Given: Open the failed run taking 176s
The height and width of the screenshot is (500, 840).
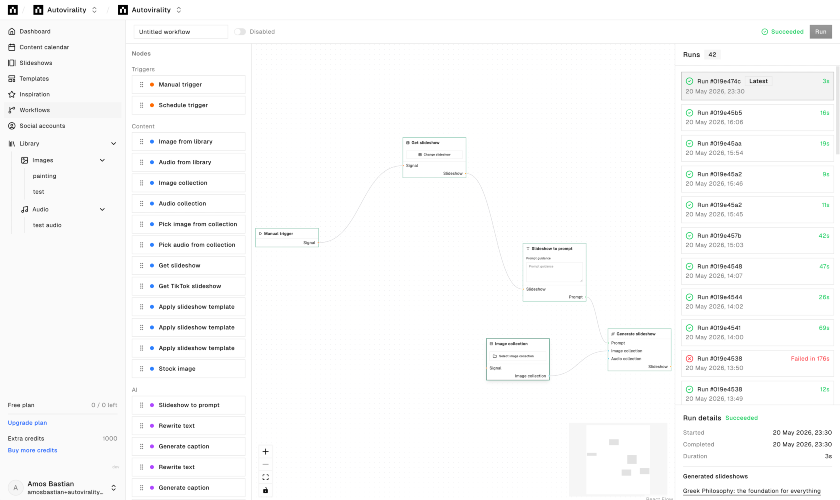Looking at the screenshot, I should (757, 363).
